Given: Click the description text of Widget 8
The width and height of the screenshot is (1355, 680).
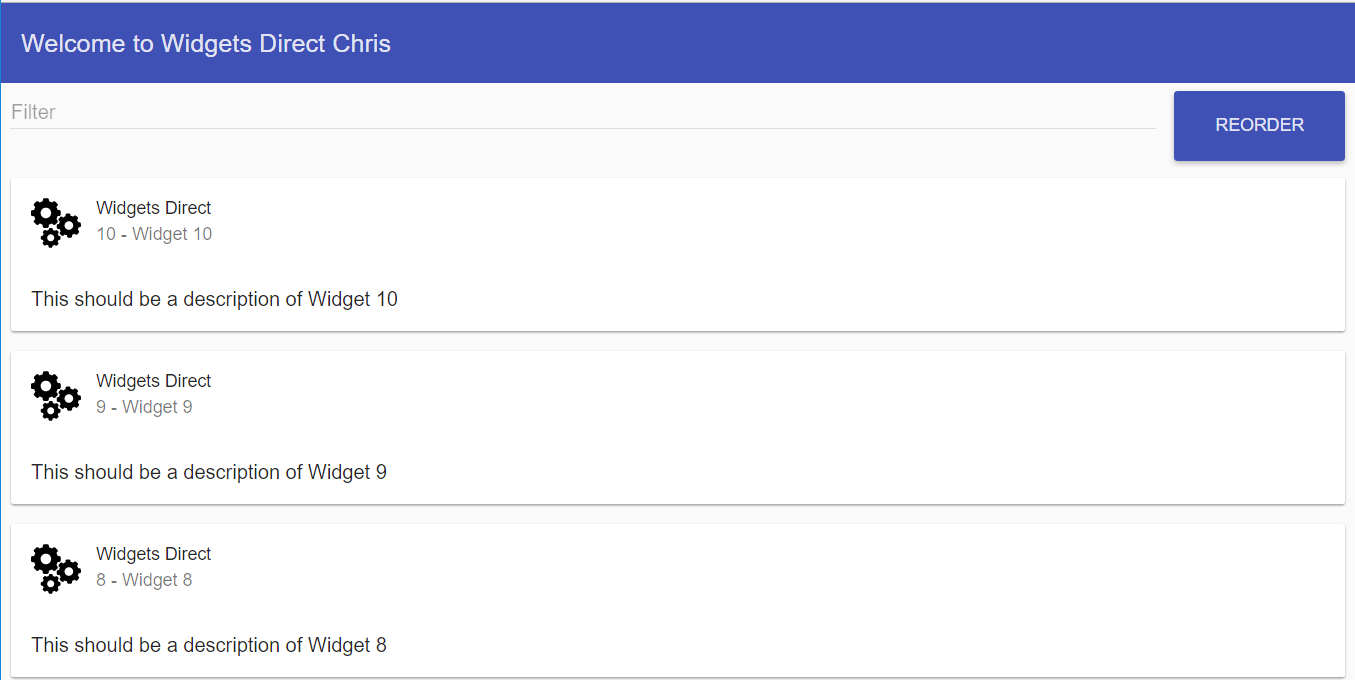Looking at the screenshot, I should [x=209, y=645].
